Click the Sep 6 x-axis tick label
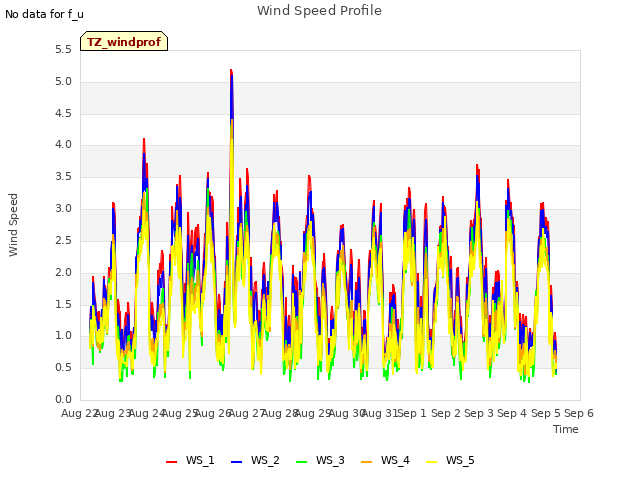640x480 pixels. (x=579, y=413)
